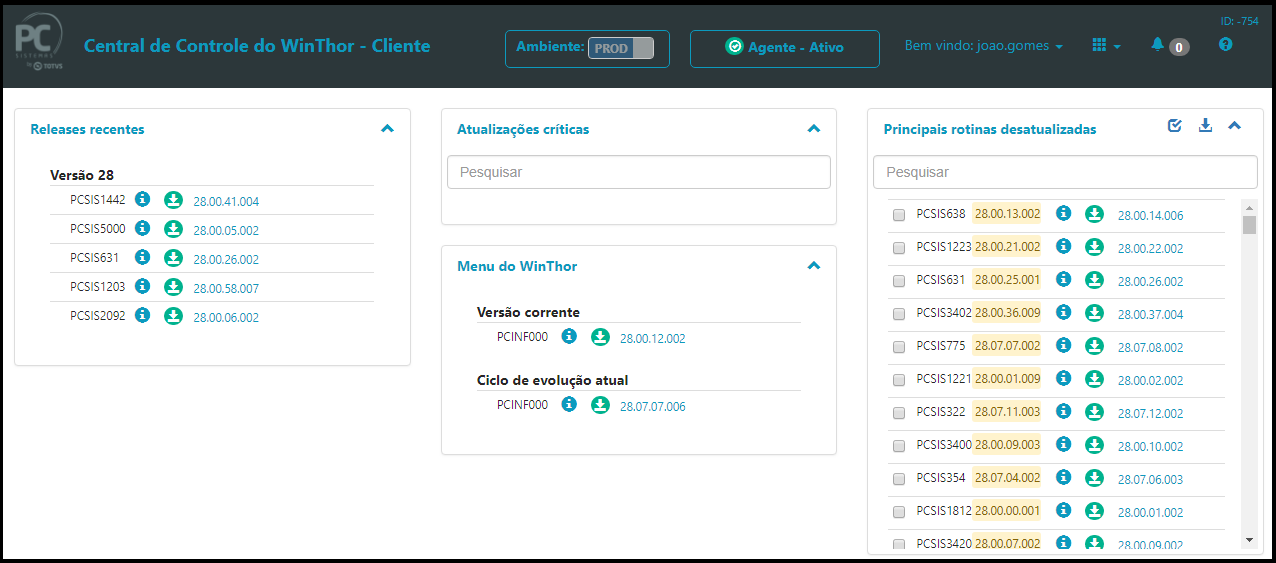This screenshot has width=1276, height=563.
Task: Show info for PCINF000 Versão corrente
Action: point(569,336)
